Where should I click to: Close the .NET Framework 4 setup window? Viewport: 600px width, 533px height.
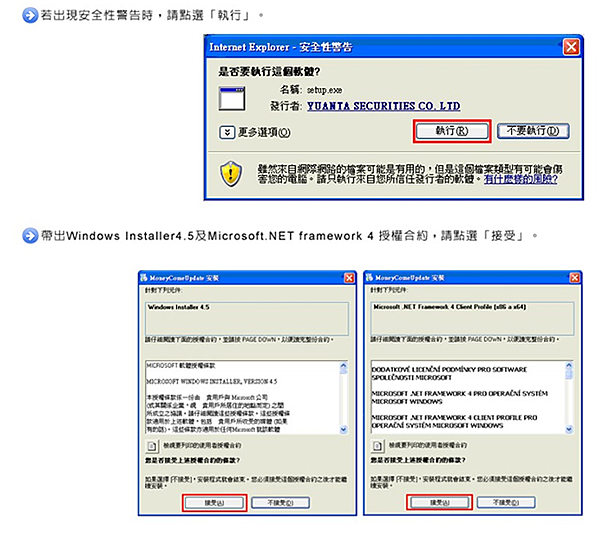coord(575,278)
